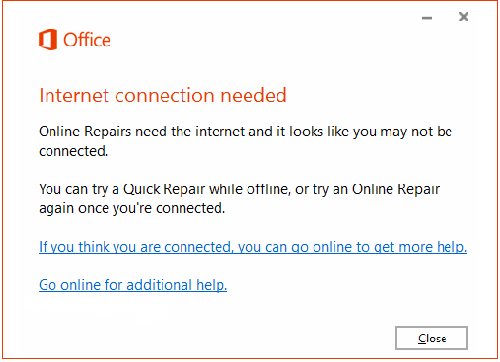Open 'Go online for additional help' link
The width and height of the screenshot is (500, 362).
coord(133,285)
